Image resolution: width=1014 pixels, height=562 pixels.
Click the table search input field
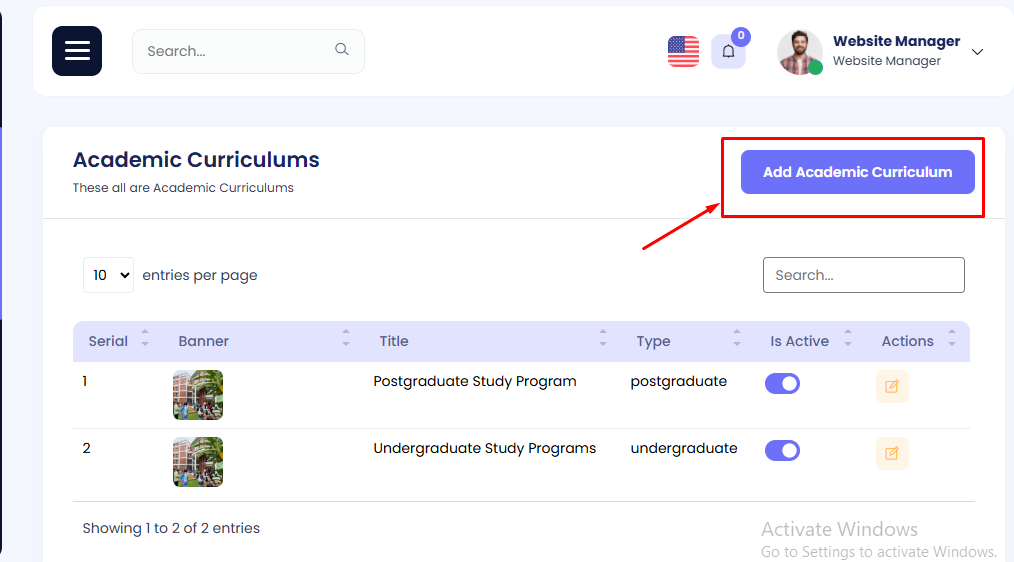(x=863, y=275)
